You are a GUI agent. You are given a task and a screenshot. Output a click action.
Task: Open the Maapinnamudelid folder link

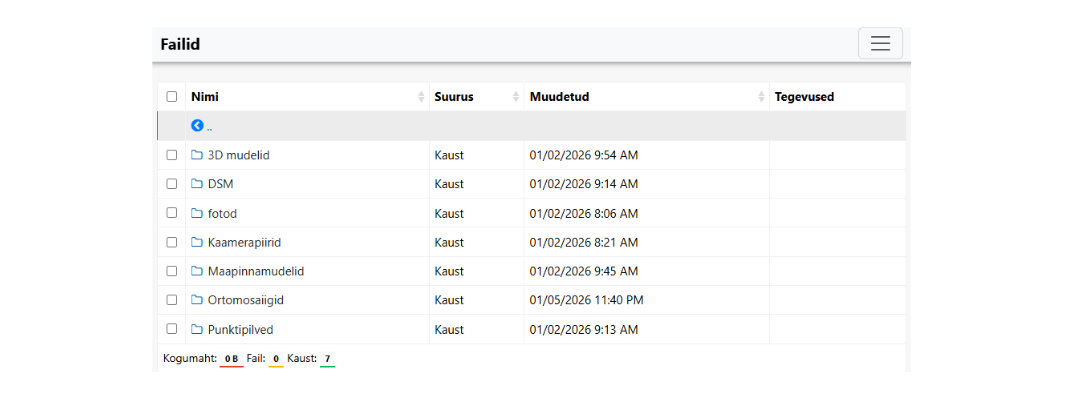[255, 271]
